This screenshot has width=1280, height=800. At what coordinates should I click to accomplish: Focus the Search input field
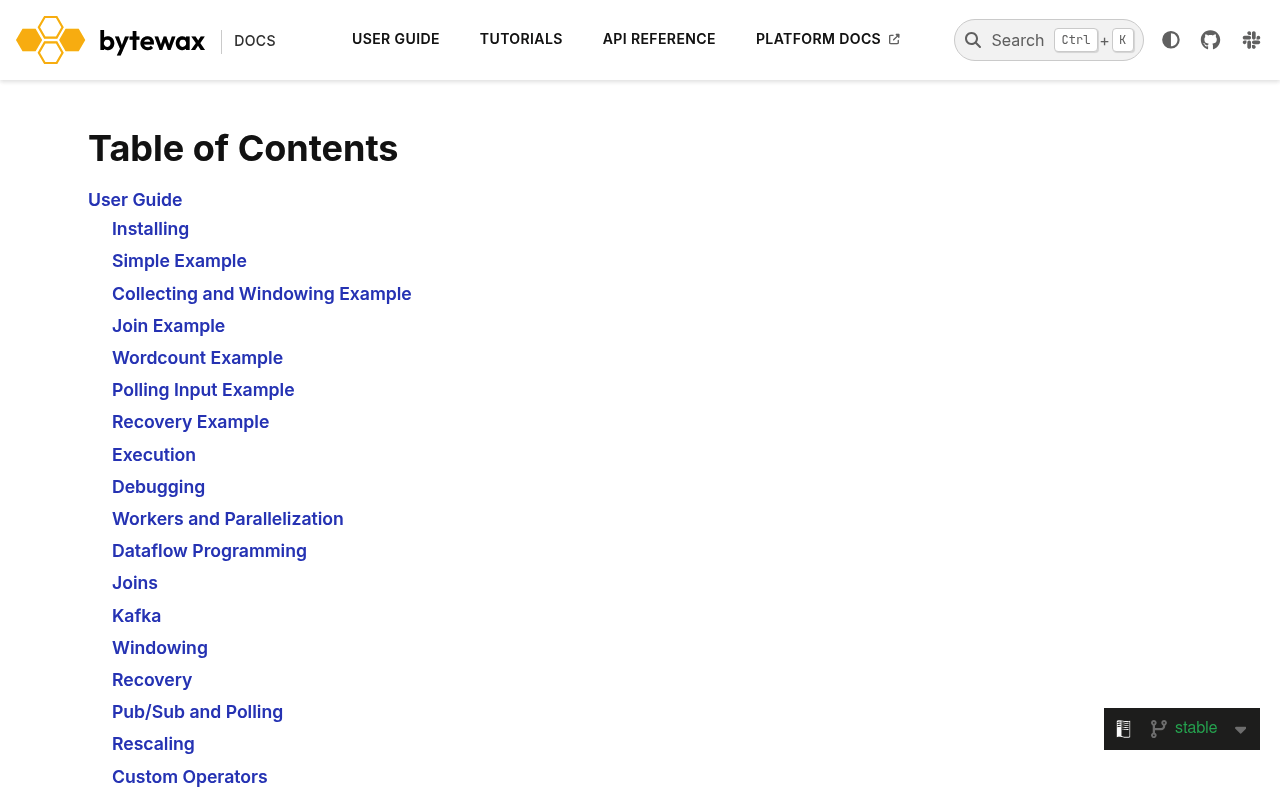1049,40
